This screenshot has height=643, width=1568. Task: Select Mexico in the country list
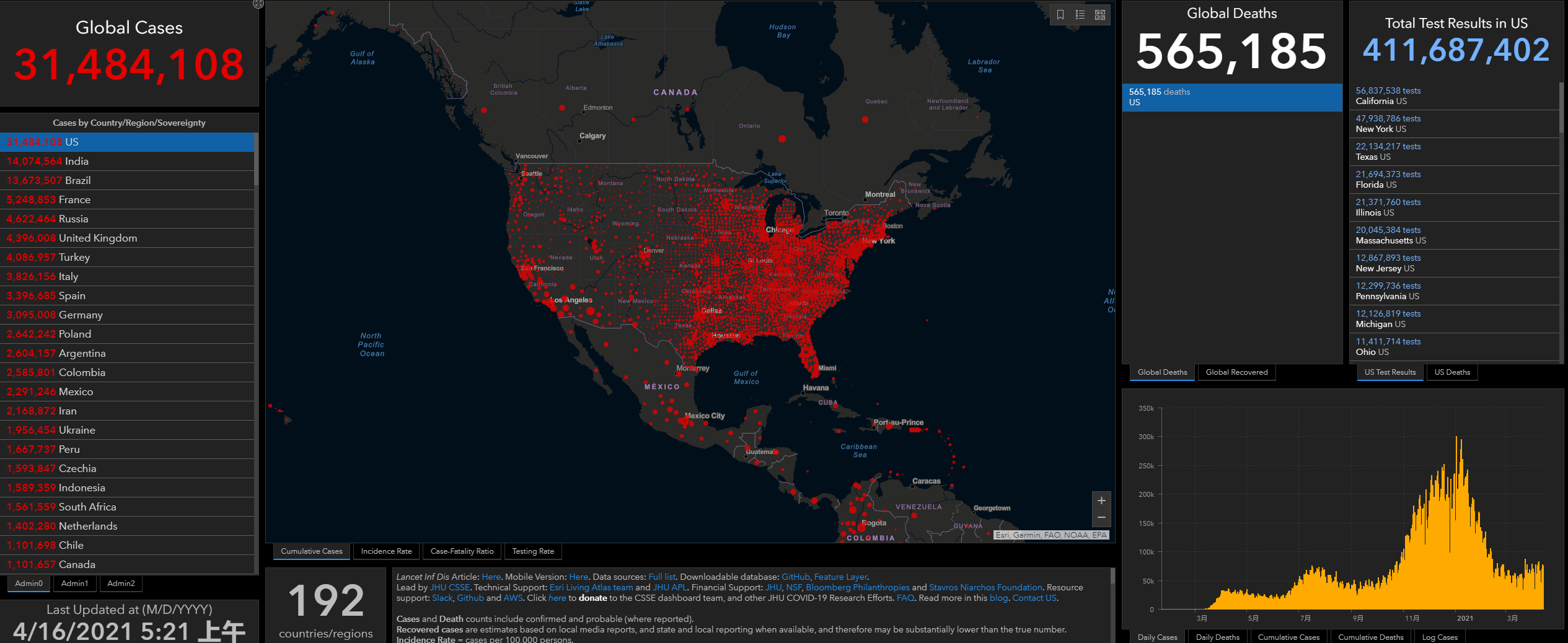pos(127,391)
